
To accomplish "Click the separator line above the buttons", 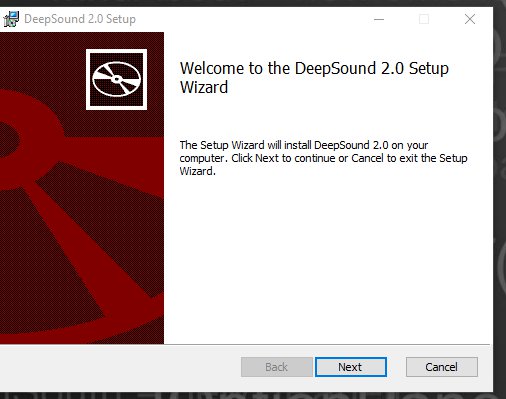I will pyautogui.click(x=245, y=344).
